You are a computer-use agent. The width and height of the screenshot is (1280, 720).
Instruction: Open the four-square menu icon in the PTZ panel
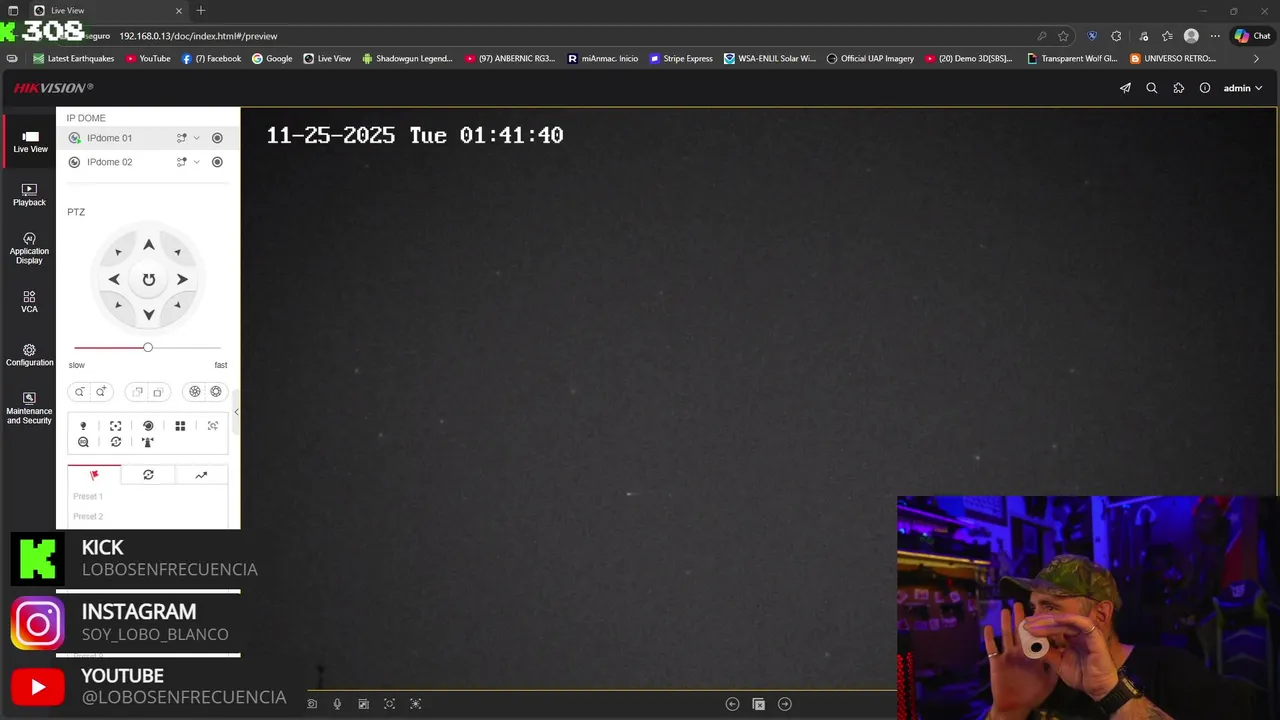tap(180, 426)
